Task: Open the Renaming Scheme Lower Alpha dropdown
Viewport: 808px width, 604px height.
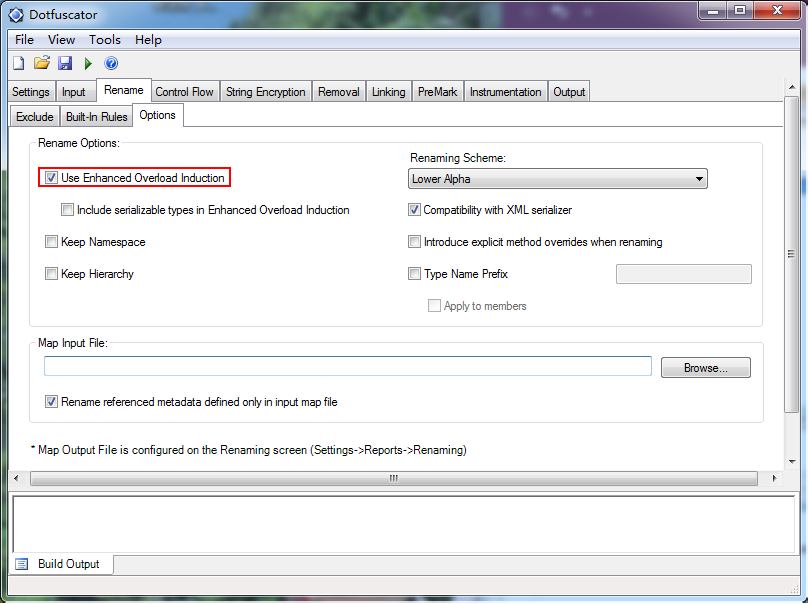Action: (558, 179)
